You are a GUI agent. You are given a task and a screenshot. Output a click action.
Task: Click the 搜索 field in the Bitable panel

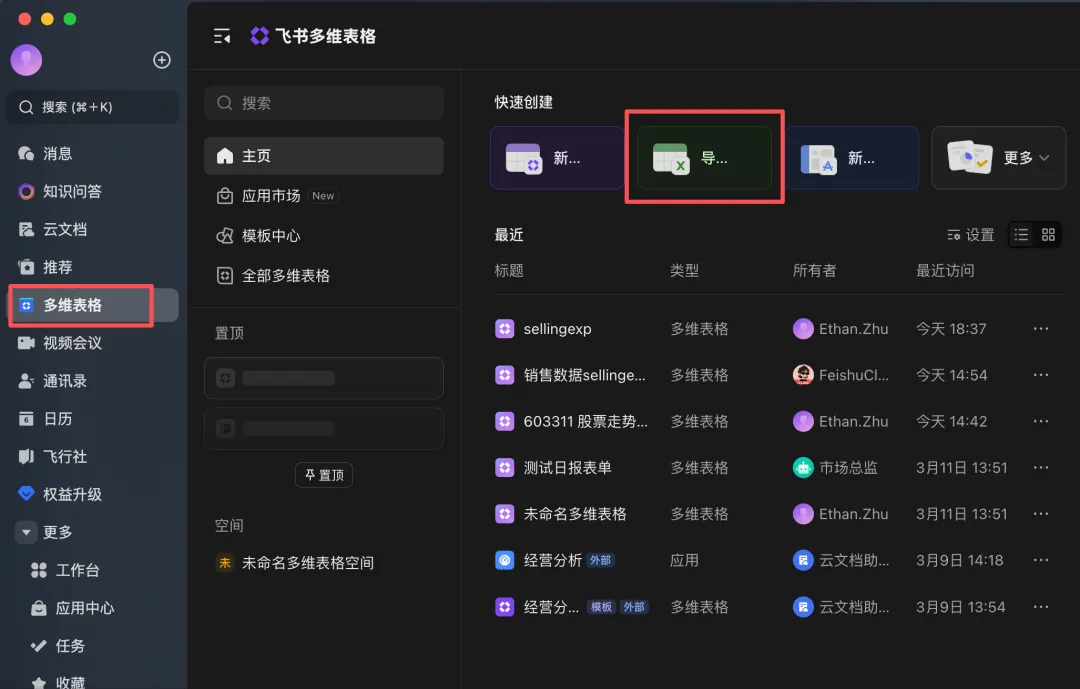coord(324,103)
